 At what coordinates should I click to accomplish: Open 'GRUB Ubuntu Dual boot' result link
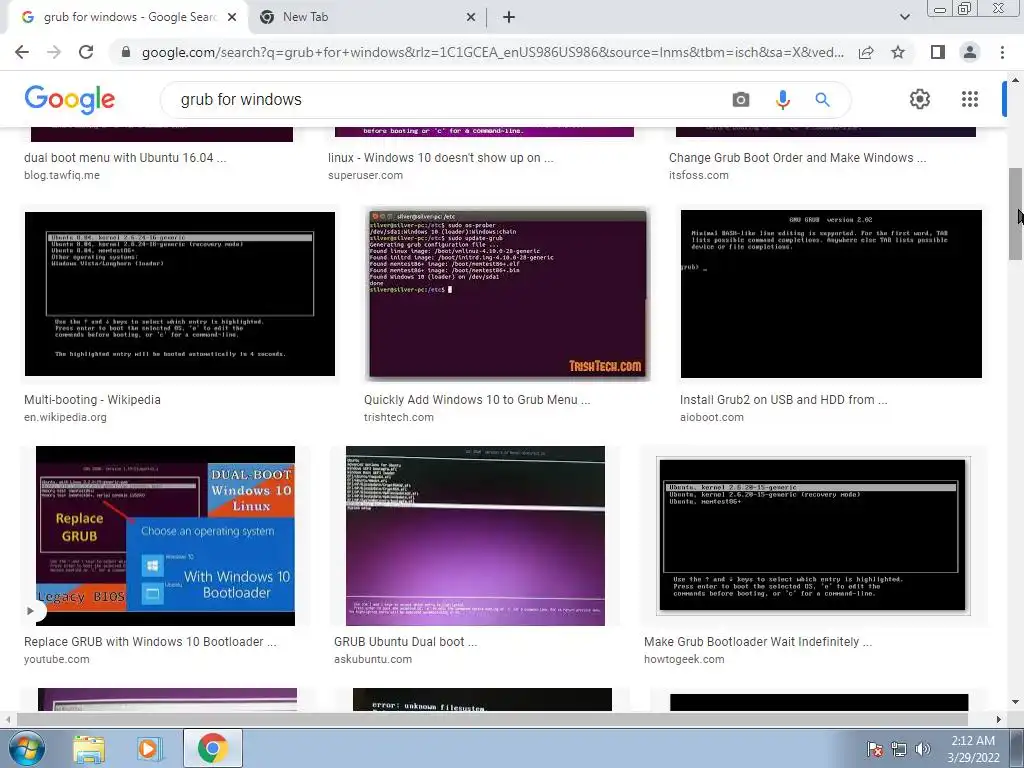pos(406,642)
